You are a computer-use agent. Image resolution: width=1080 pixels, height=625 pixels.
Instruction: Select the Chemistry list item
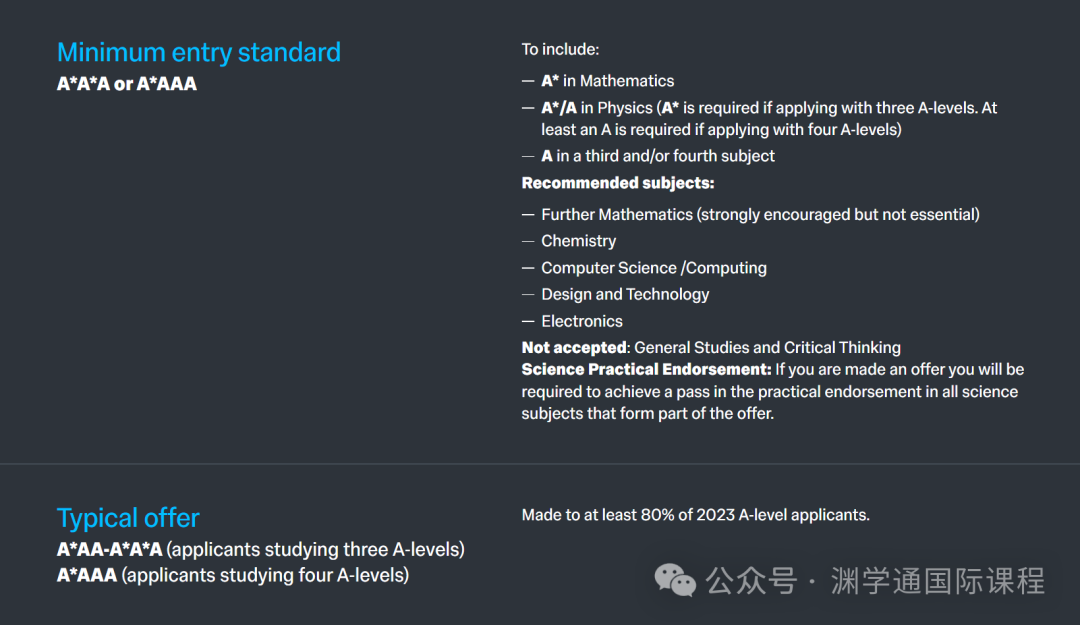pyautogui.click(x=578, y=241)
